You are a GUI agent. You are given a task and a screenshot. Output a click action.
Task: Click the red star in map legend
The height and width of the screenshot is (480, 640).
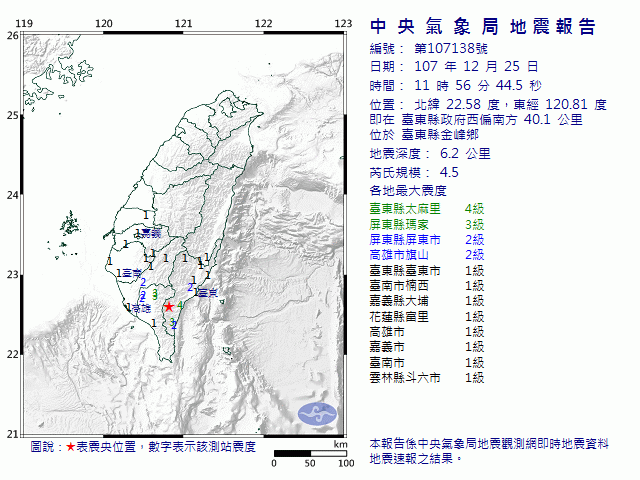tap(70, 446)
